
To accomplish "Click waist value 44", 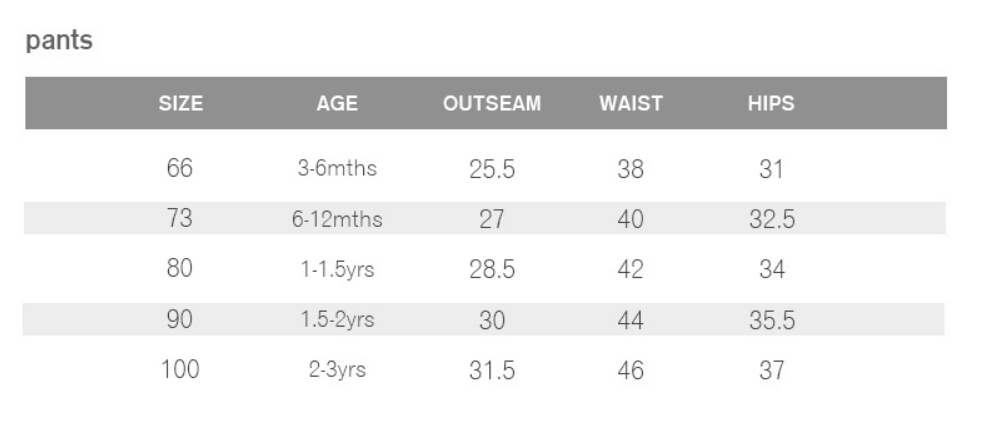I will (x=631, y=320).
